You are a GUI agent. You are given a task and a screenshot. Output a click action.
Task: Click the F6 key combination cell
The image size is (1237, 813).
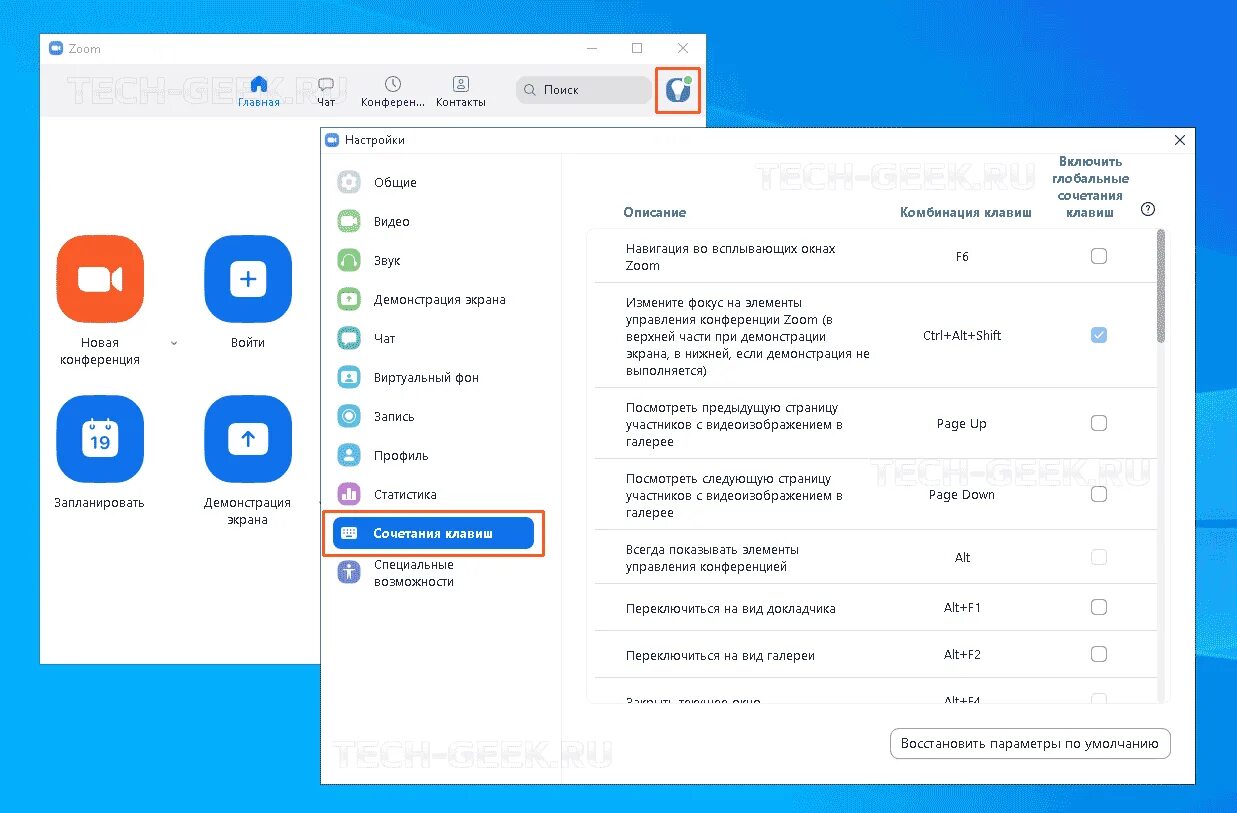(962, 257)
